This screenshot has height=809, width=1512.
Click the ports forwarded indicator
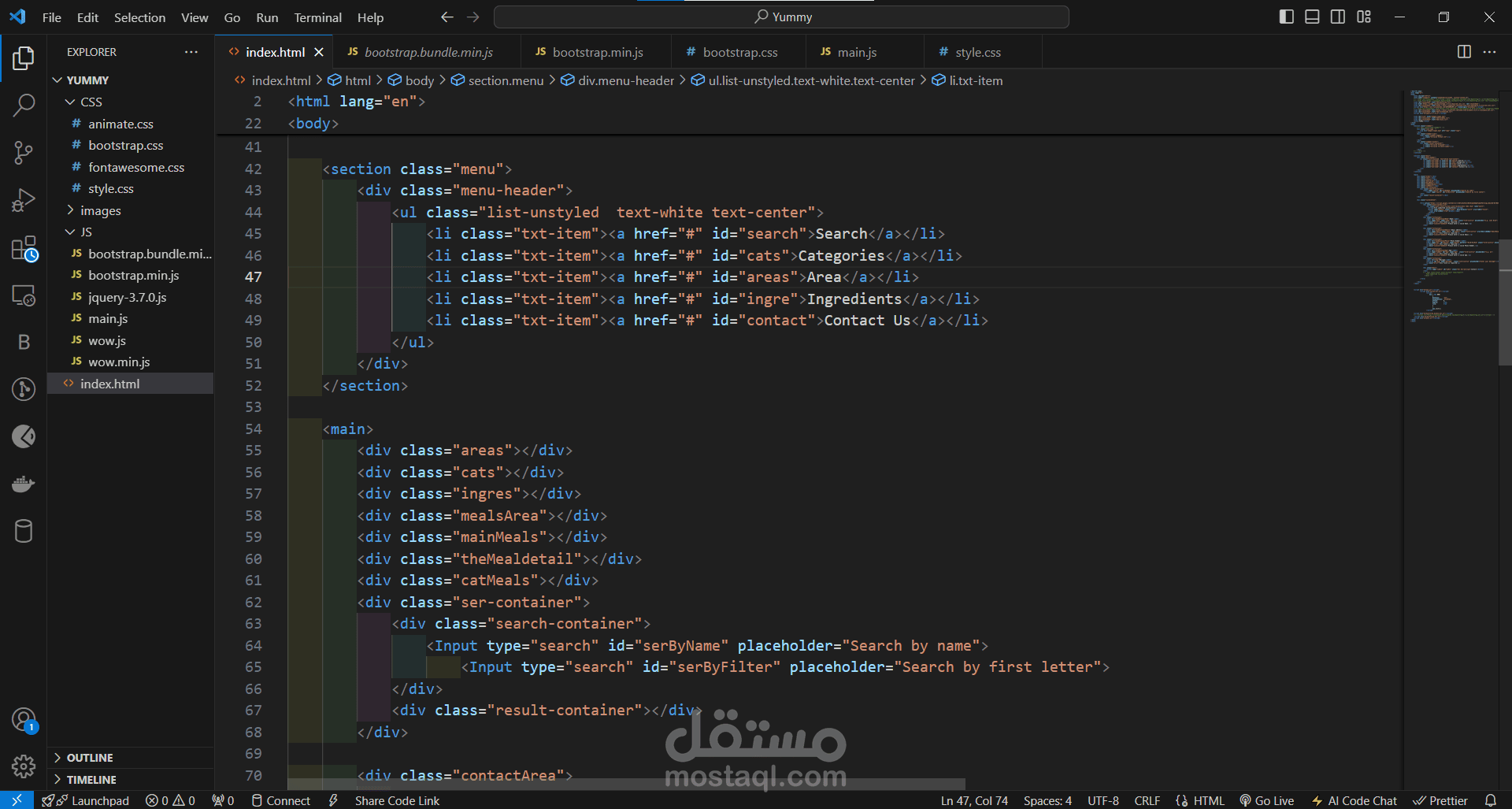pyautogui.click(x=223, y=800)
